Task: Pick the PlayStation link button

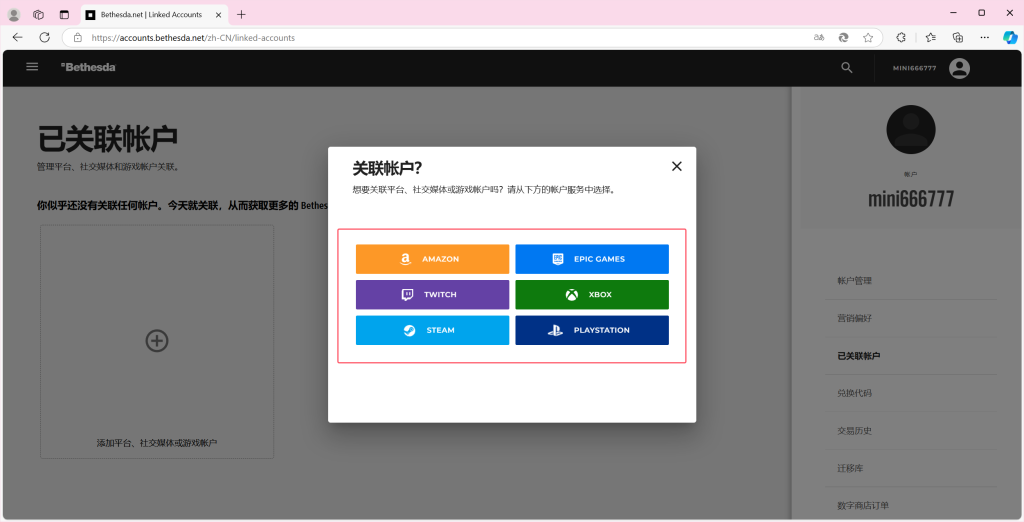Action: click(592, 330)
